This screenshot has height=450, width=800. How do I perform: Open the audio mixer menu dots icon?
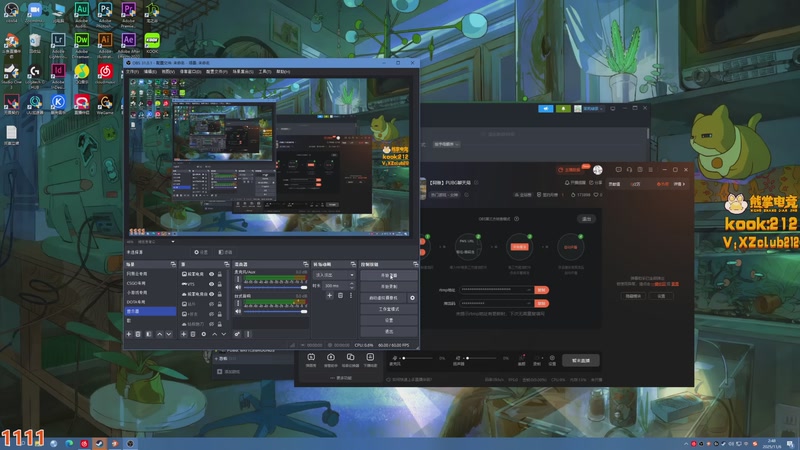click(x=248, y=334)
